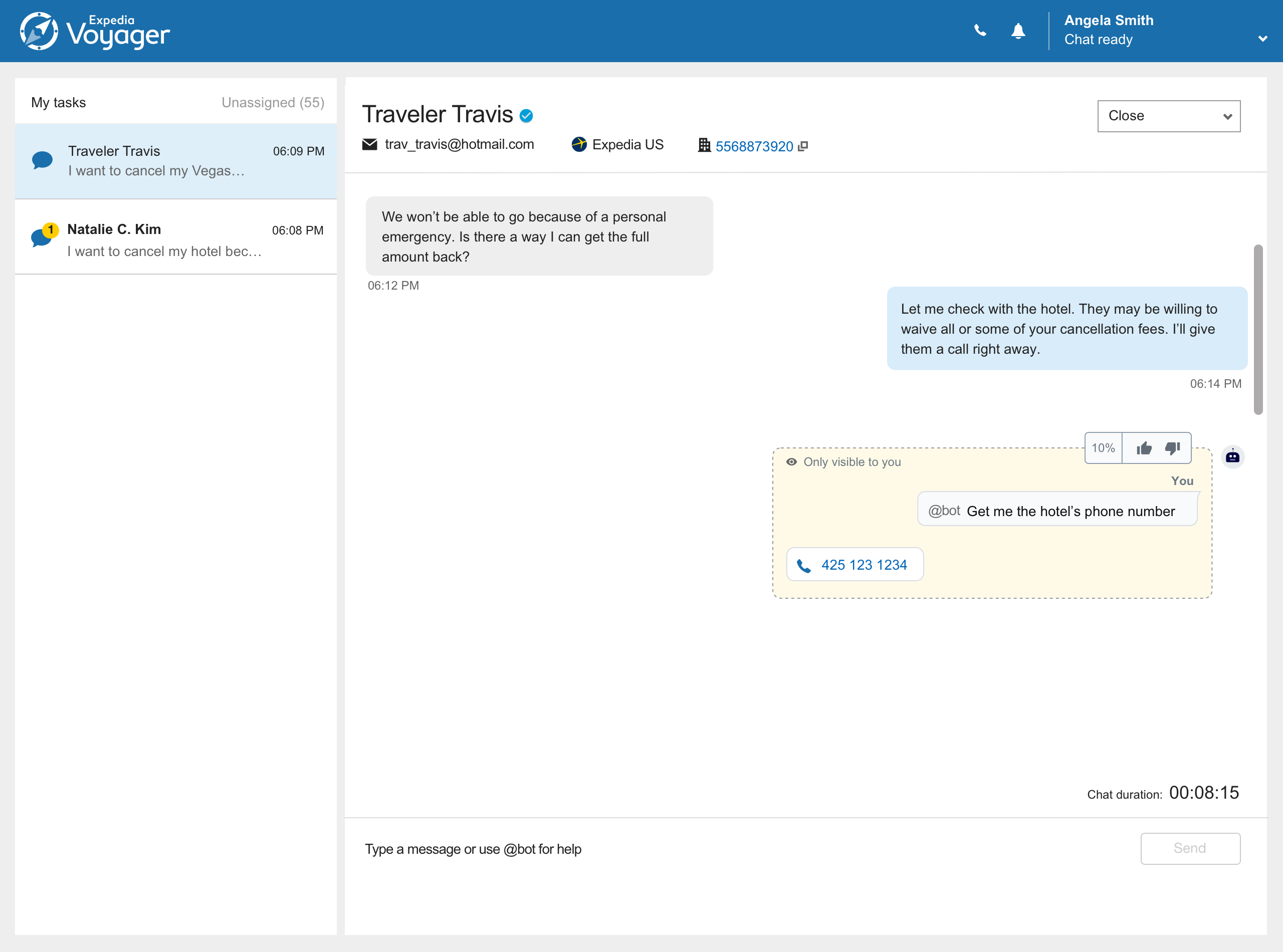This screenshot has width=1283, height=952.
Task: Click the chat conversation scrollbar
Action: tap(1257, 329)
